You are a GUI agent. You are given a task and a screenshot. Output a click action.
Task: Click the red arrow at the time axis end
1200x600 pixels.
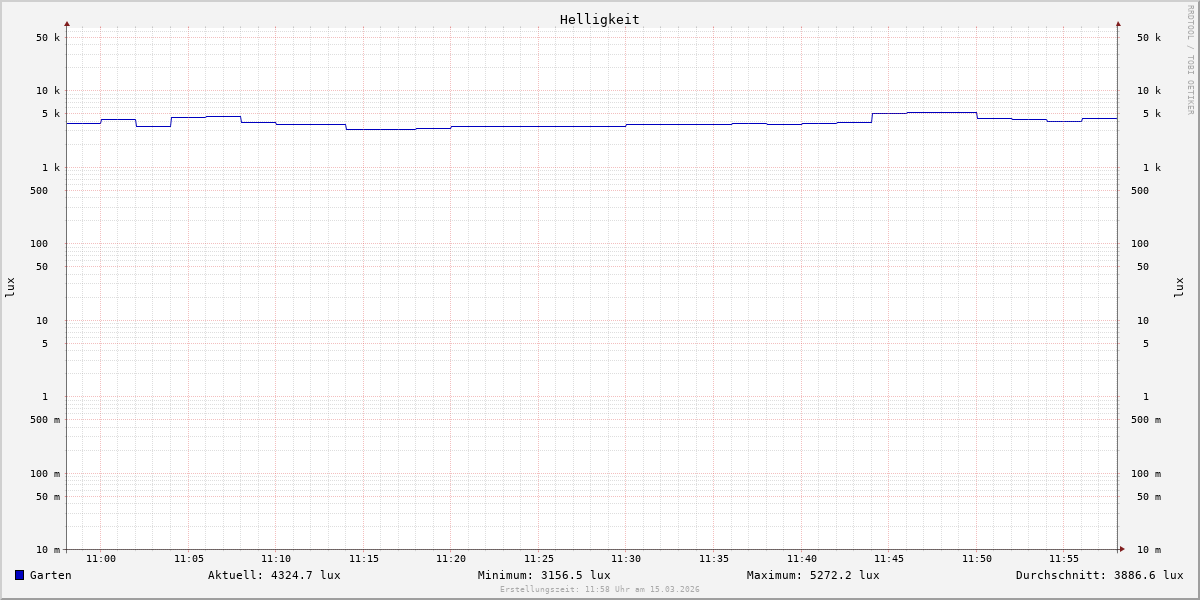coord(1122,549)
